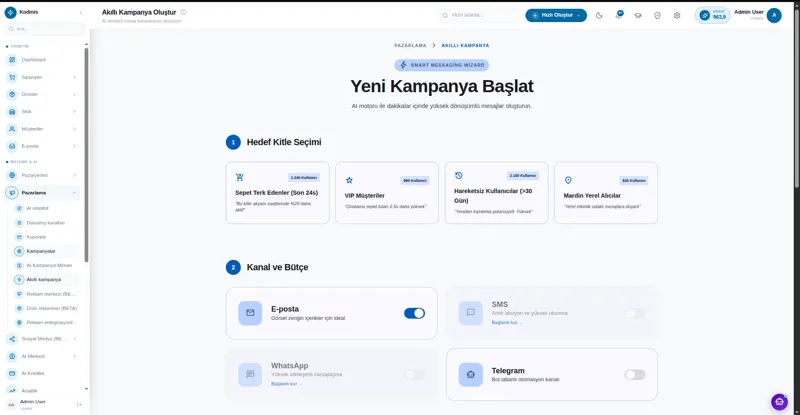Expand the E-posta submenu chevron
The image size is (800, 415).
coord(74,146)
